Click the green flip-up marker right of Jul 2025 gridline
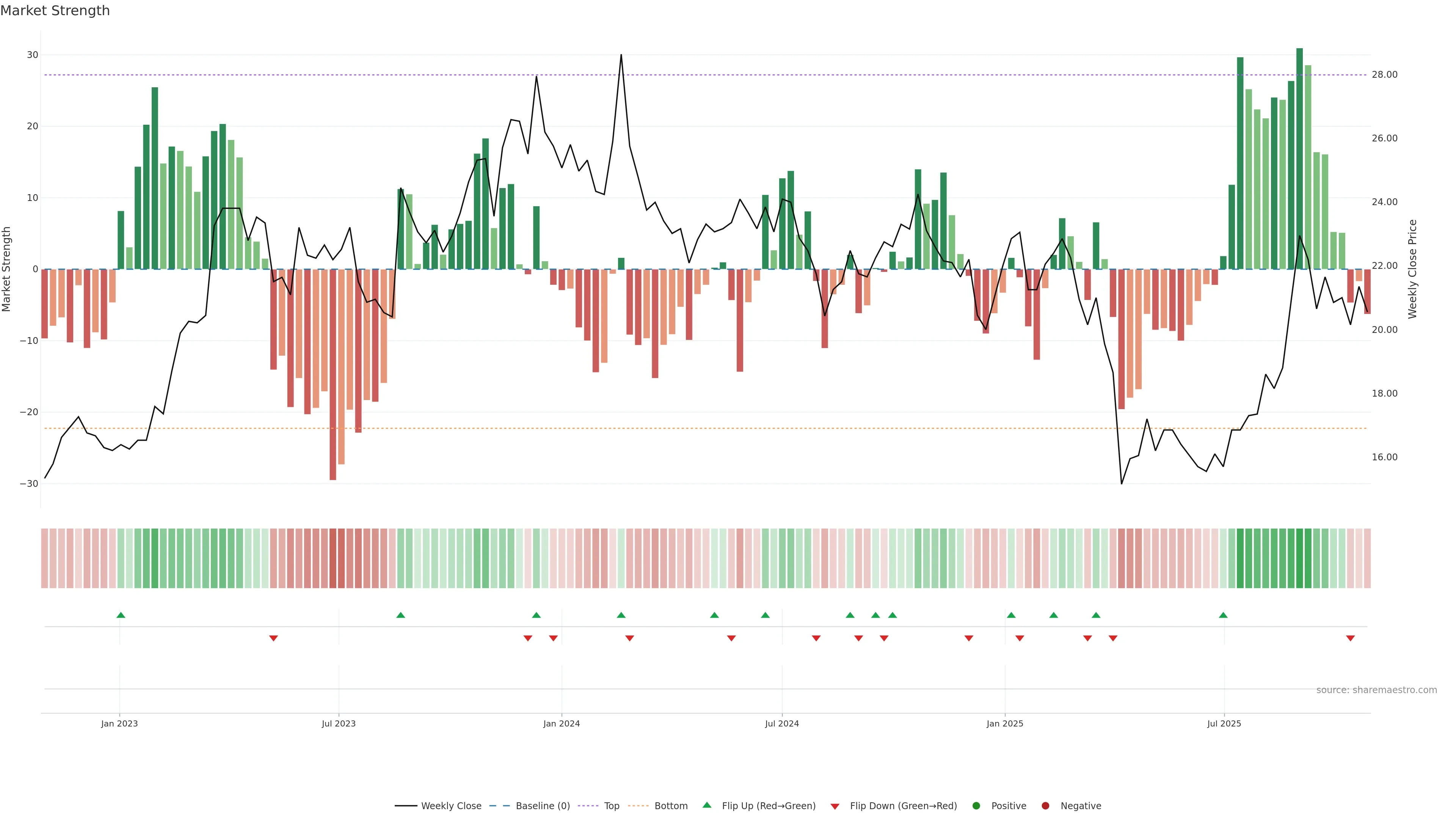The image size is (1456, 819). point(1223,615)
